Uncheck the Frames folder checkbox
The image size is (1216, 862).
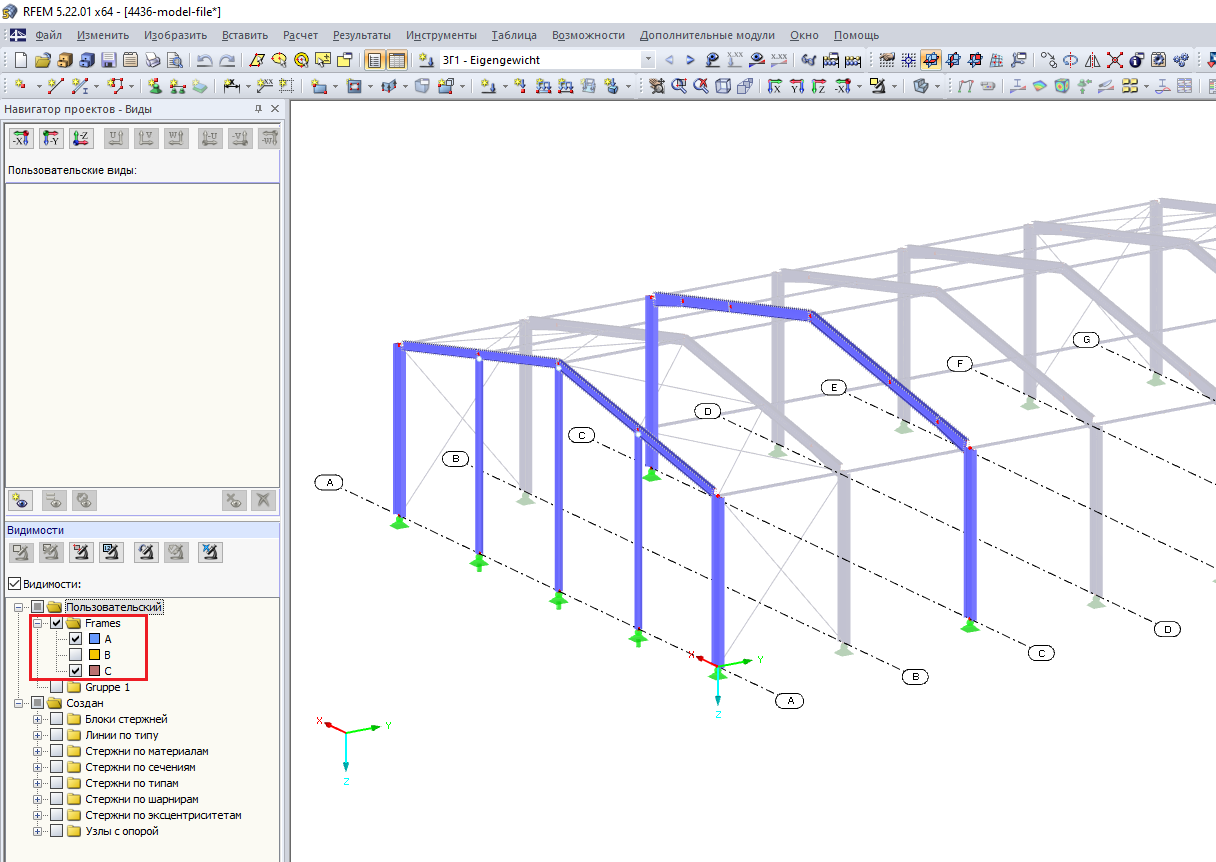[x=57, y=623]
